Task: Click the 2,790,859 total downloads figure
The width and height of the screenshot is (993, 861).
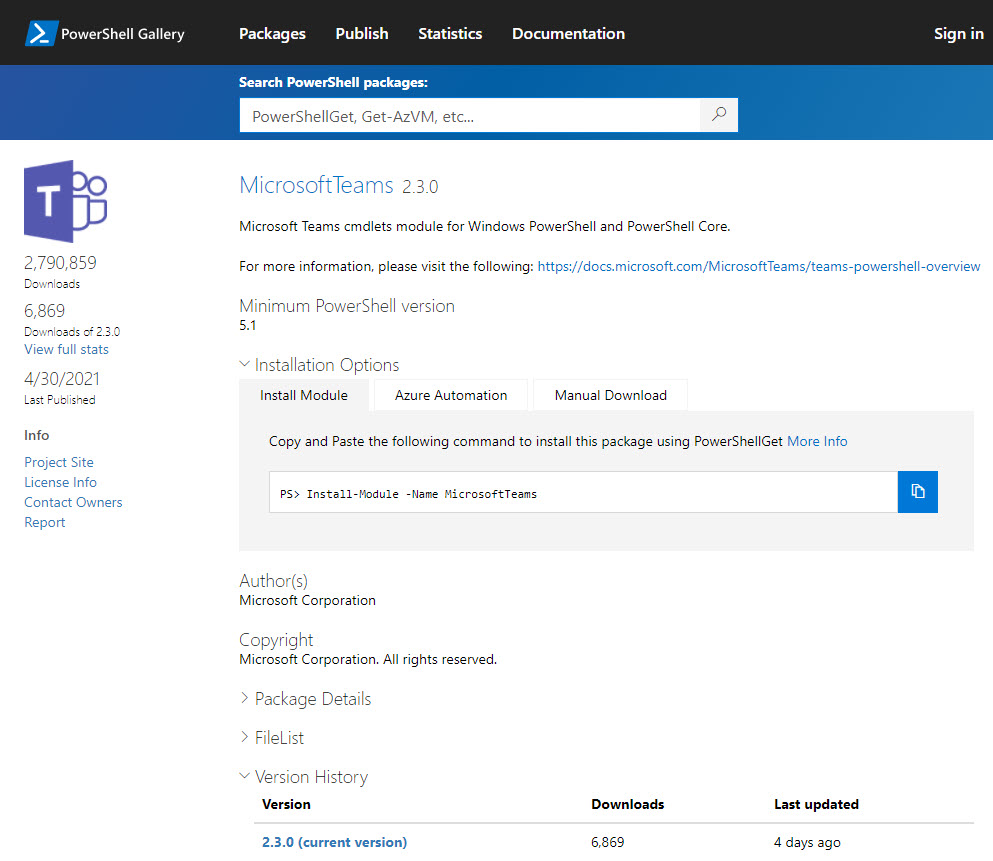Action: tap(60, 263)
